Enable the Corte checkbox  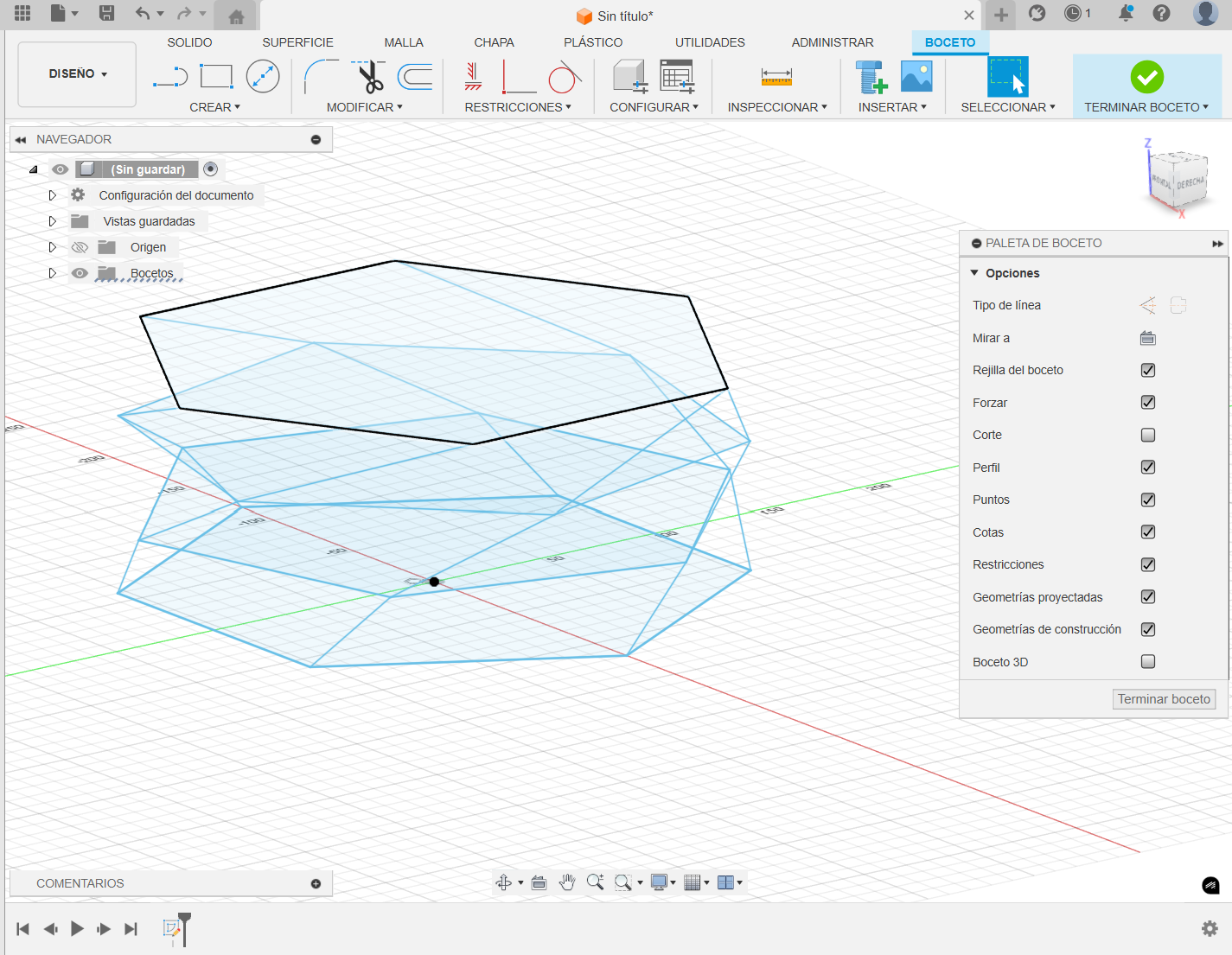tap(1148, 435)
